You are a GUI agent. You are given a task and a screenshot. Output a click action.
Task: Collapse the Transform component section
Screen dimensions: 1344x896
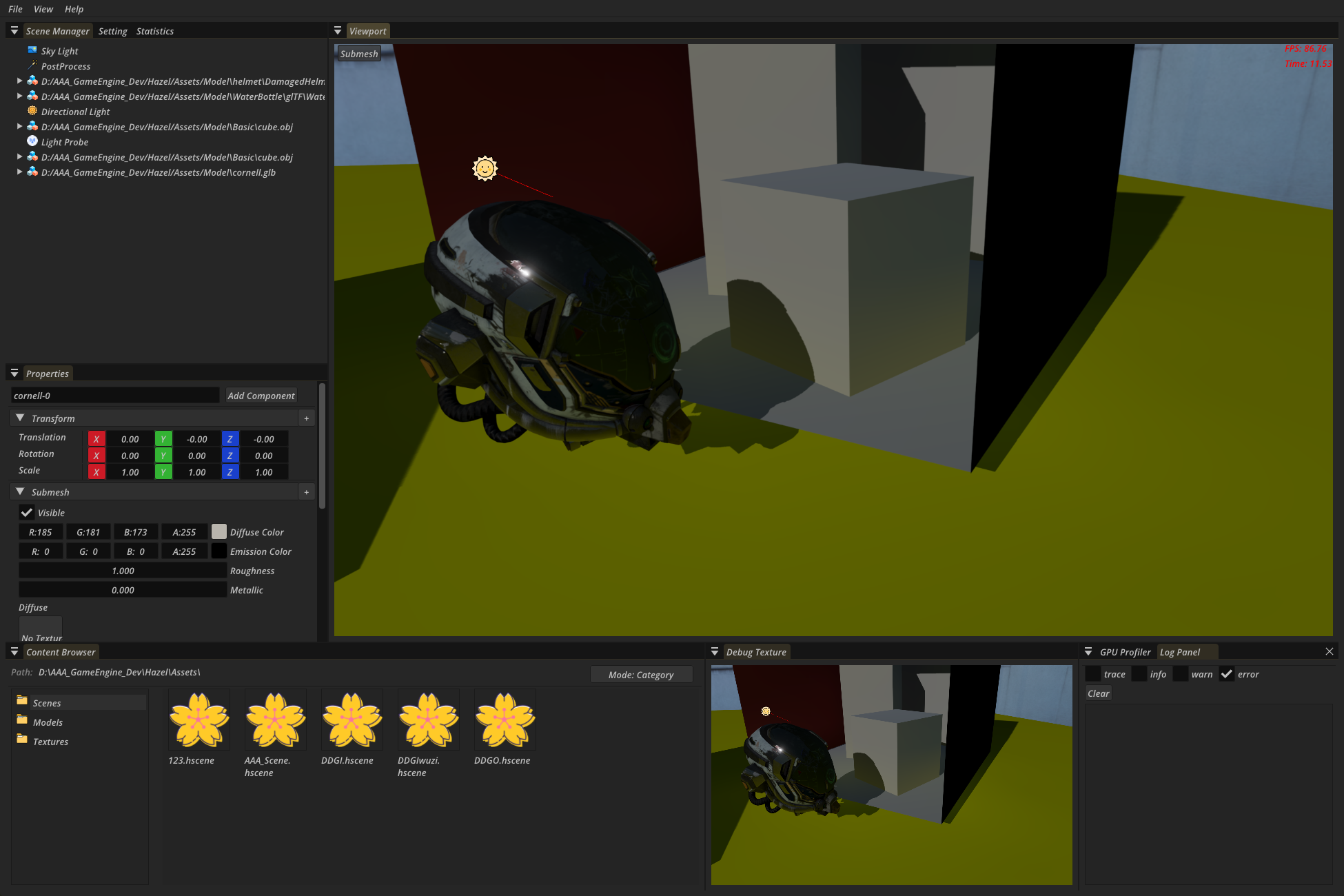point(20,418)
